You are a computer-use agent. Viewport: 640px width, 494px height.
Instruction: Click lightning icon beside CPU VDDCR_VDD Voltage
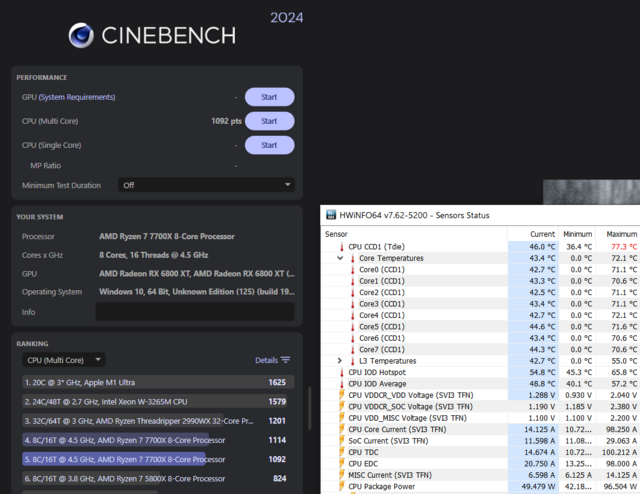[x=341, y=395]
